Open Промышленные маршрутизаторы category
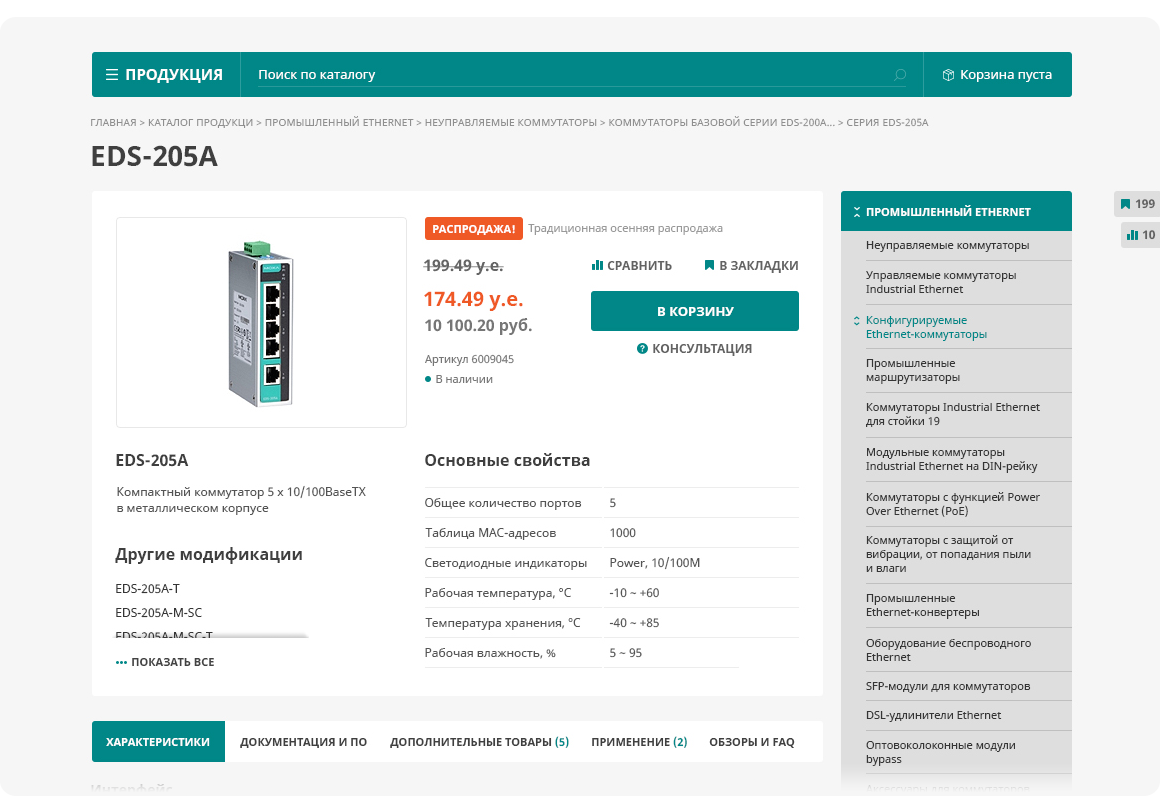 [913, 370]
